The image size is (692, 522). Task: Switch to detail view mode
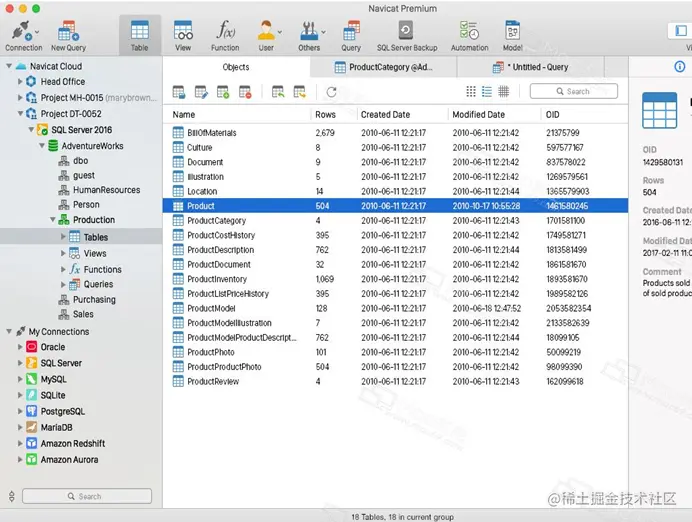tap(504, 91)
